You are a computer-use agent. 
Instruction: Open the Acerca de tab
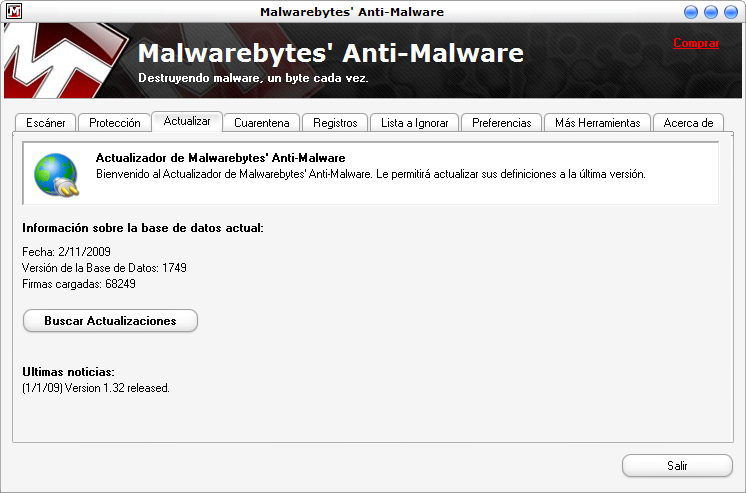coord(687,123)
